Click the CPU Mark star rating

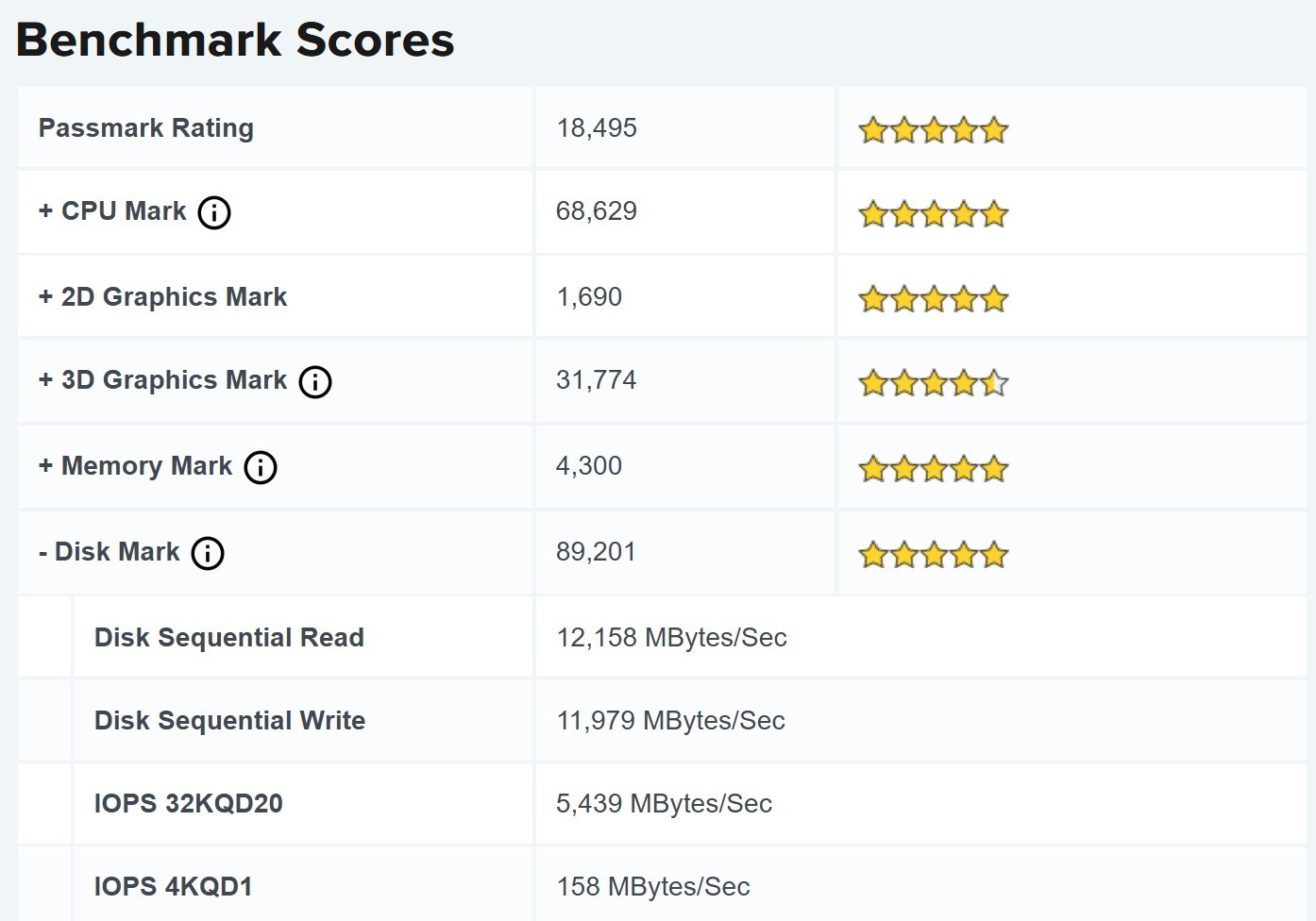(x=934, y=214)
